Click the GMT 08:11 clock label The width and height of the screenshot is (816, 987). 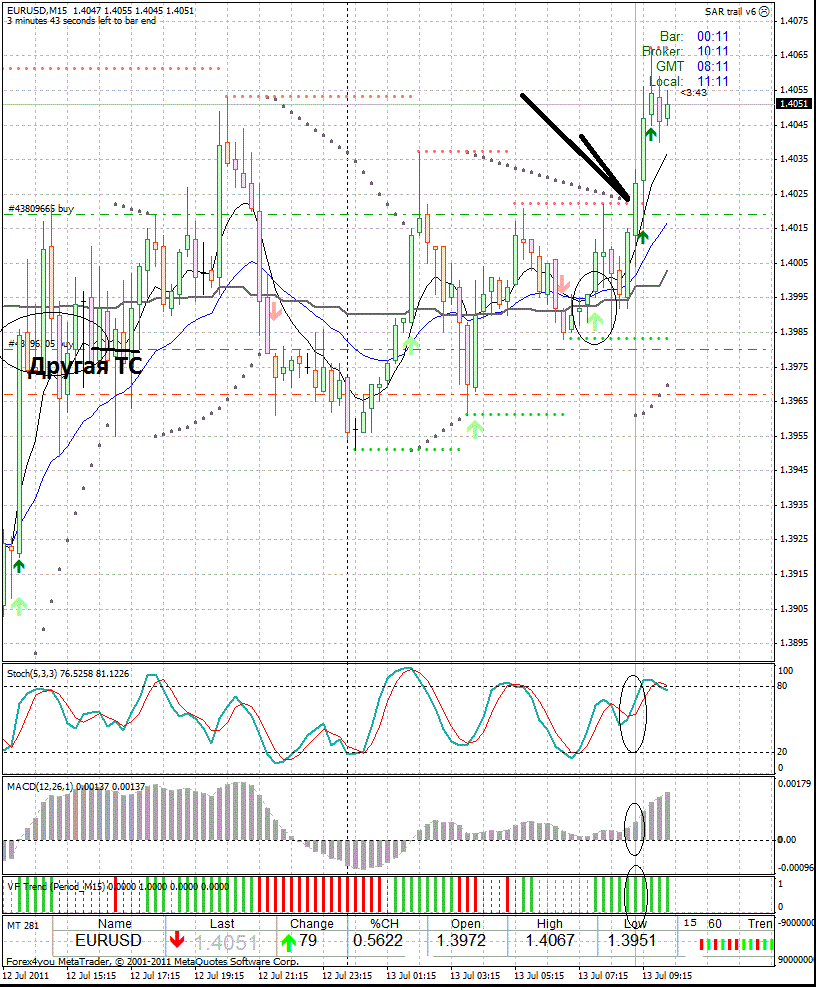(692, 66)
